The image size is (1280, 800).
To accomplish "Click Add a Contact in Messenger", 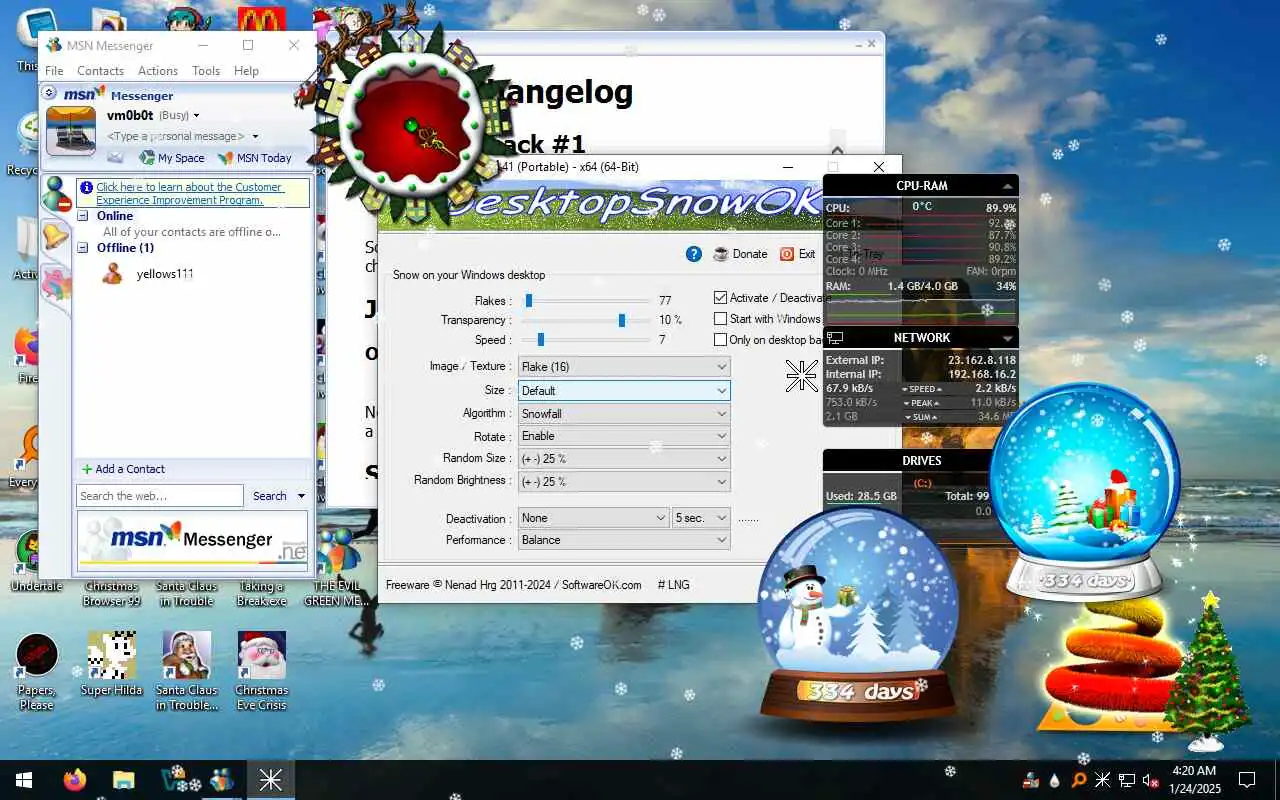I will tap(123, 469).
